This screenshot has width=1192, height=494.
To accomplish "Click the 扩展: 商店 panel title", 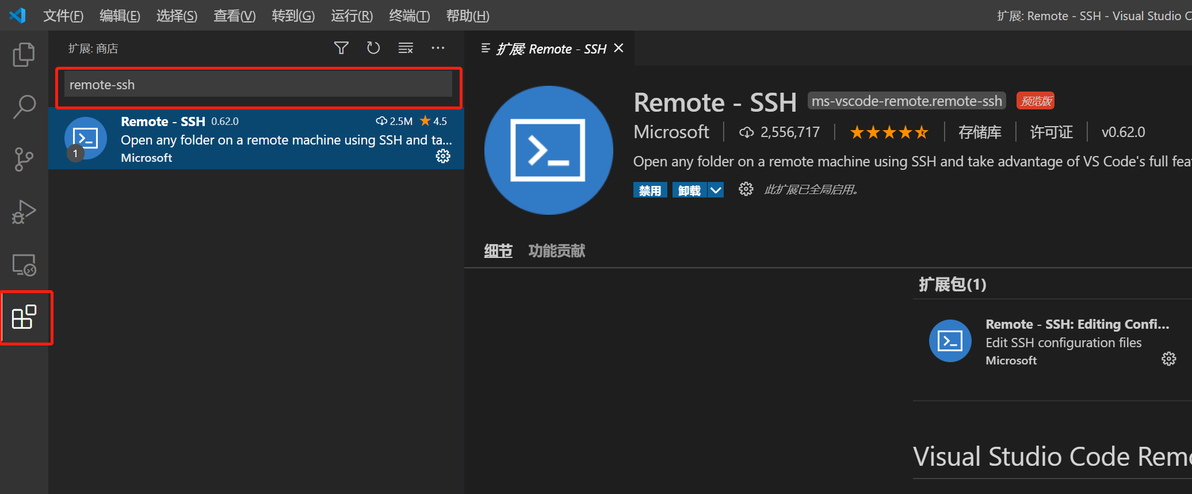I will pyautogui.click(x=94, y=49).
